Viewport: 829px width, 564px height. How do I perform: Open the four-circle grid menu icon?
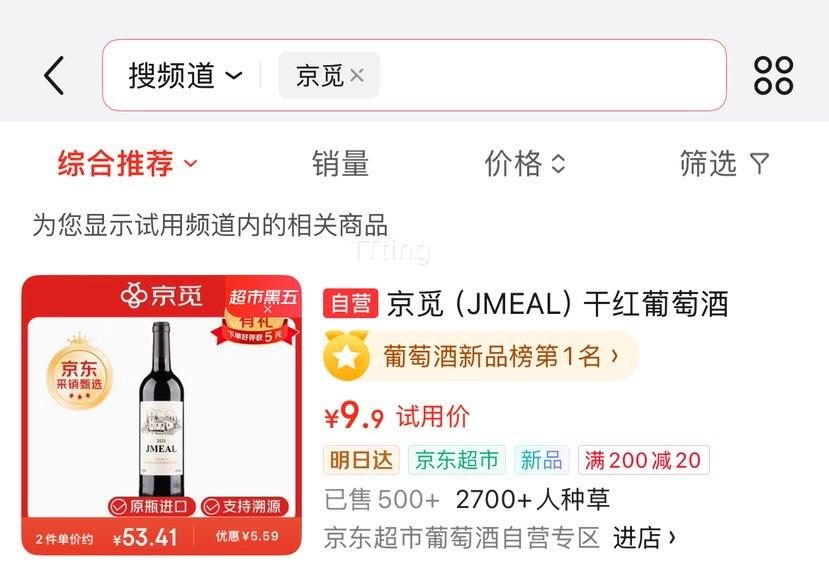coord(773,76)
